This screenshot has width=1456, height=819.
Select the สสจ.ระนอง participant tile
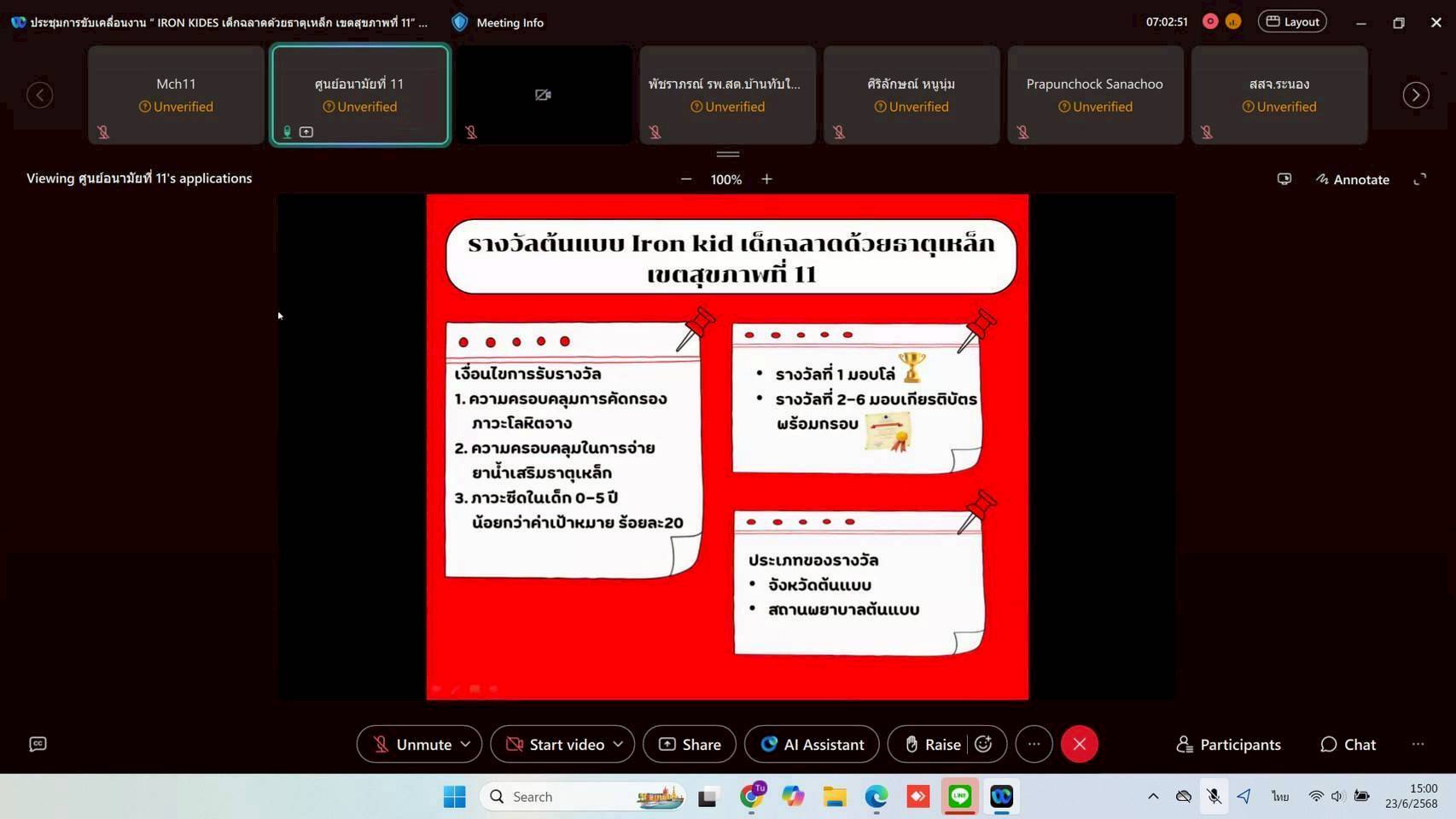point(1279,95)
